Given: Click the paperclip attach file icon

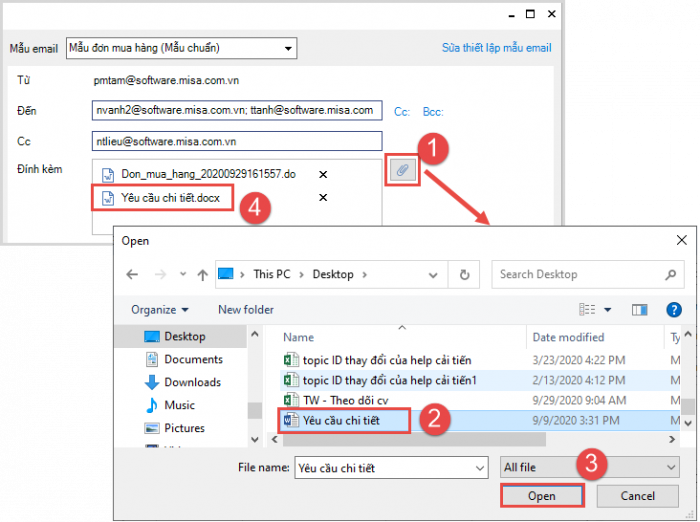Looking at the screenshot, I should (x=401, y=171).
